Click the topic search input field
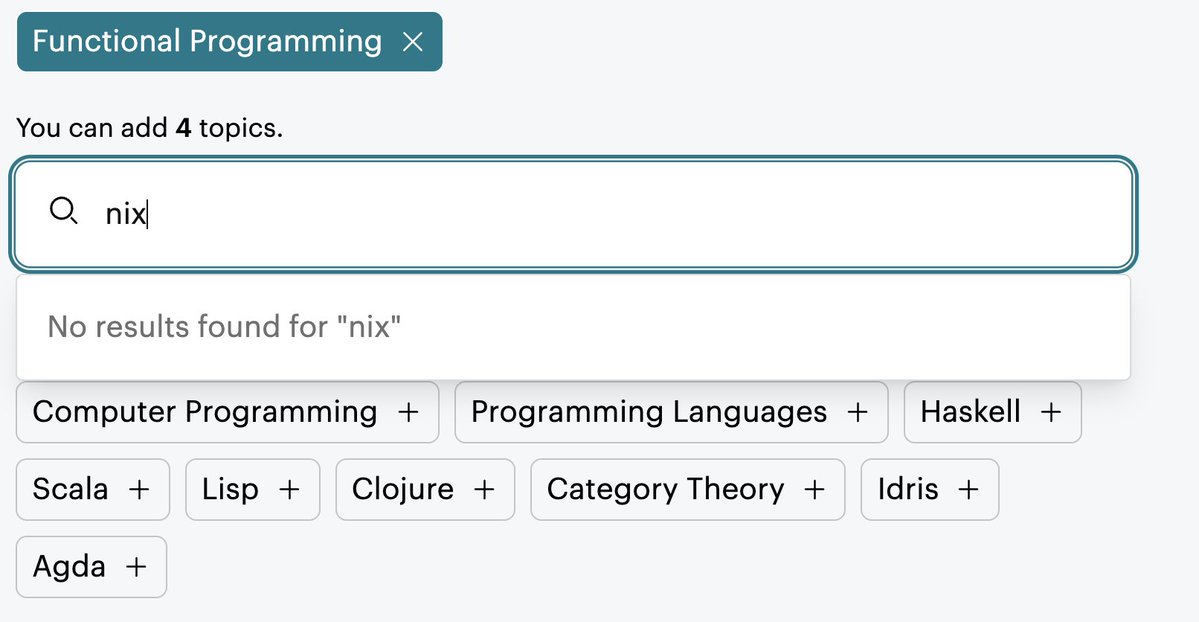The width and height of the screenshot is (1199, 622). click(573, 213)
